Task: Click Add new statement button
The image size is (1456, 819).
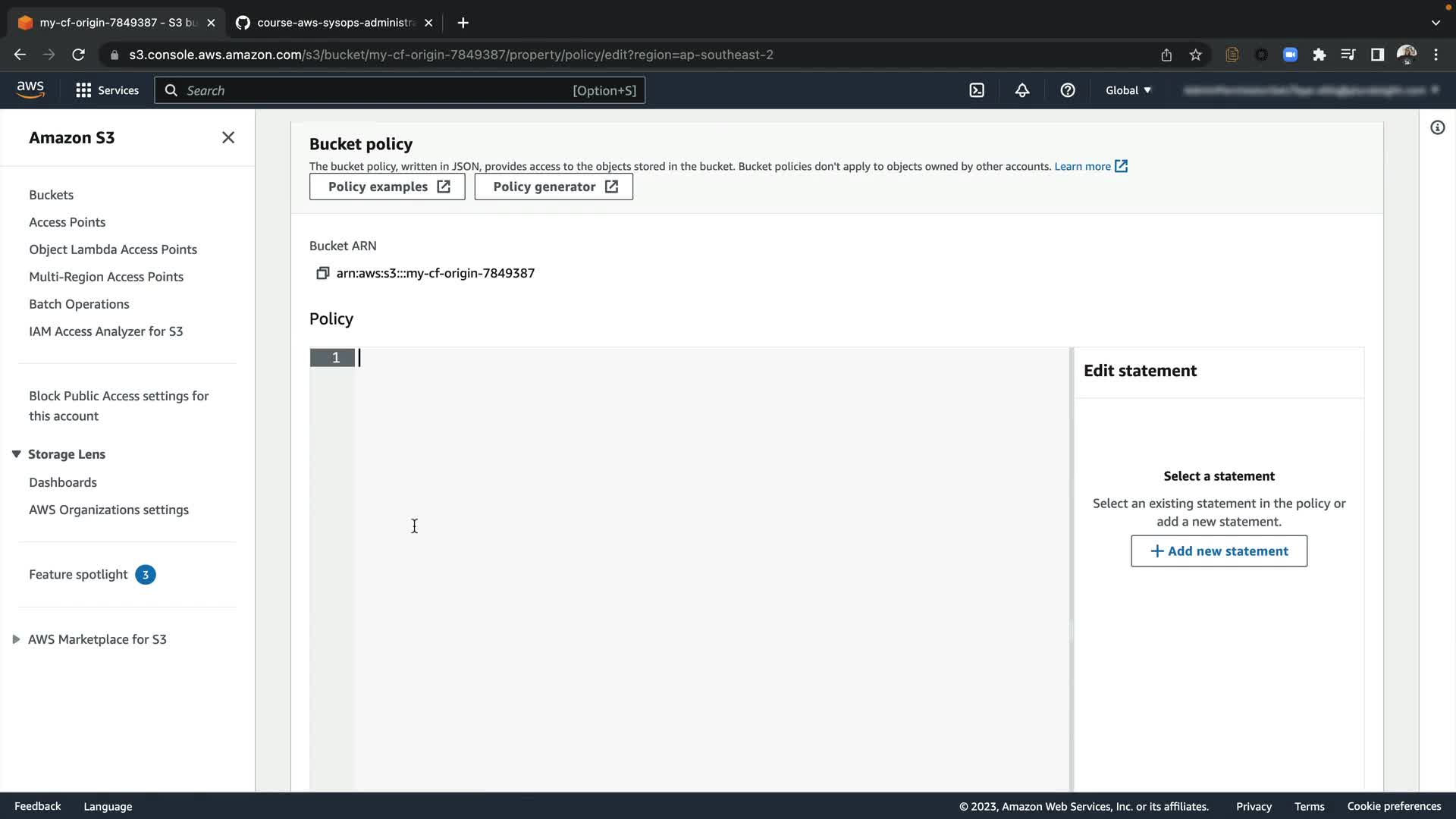Action: coord(1219,551)
